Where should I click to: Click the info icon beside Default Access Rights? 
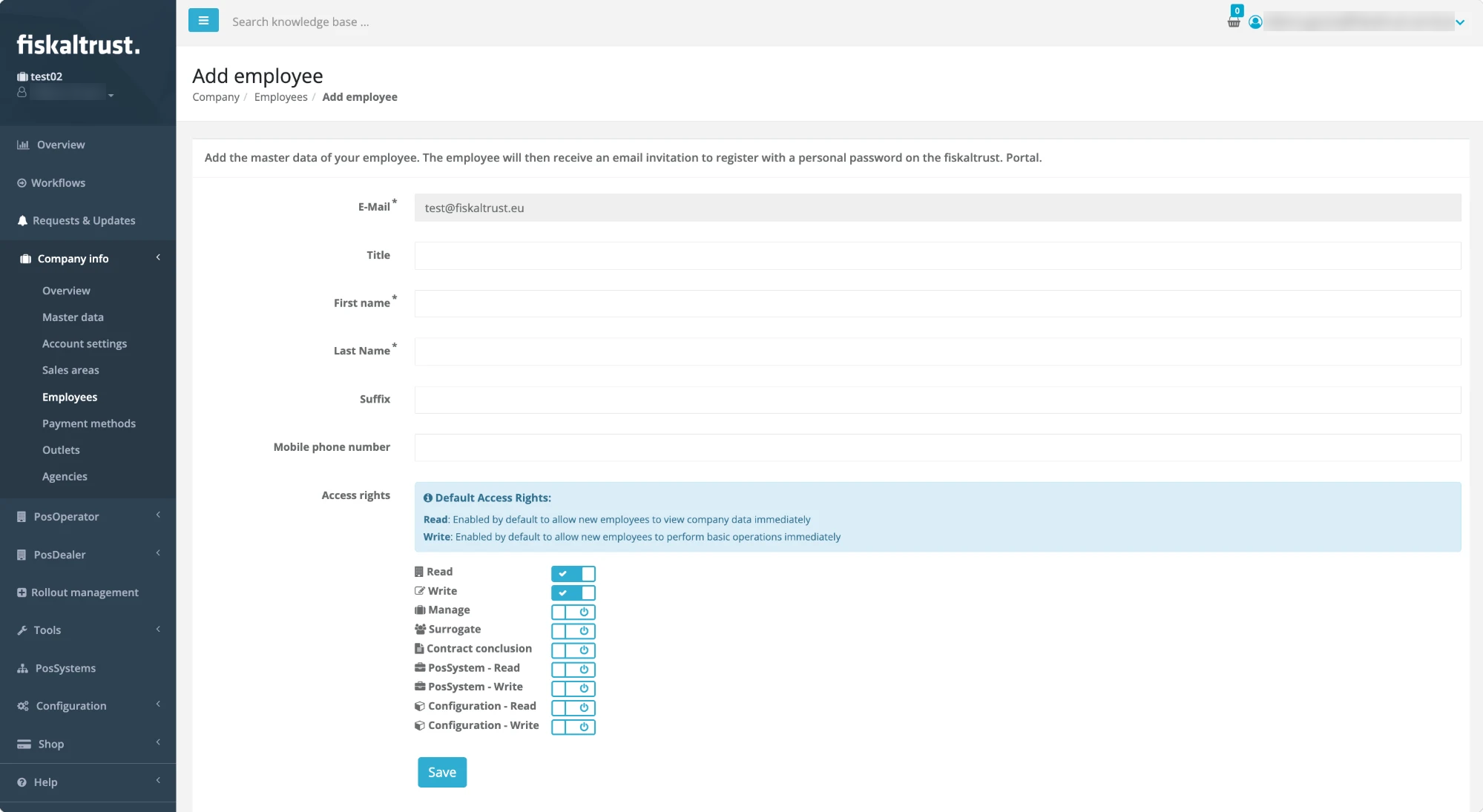pos(427,498)
